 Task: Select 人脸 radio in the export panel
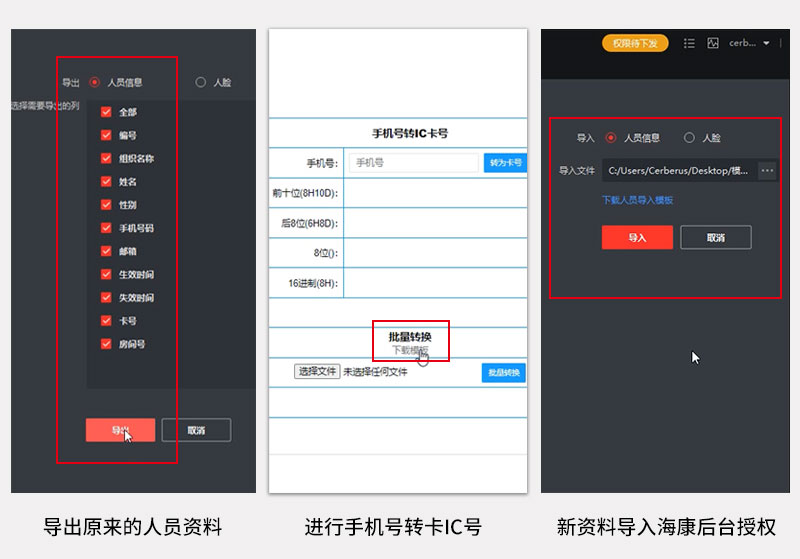201,82
